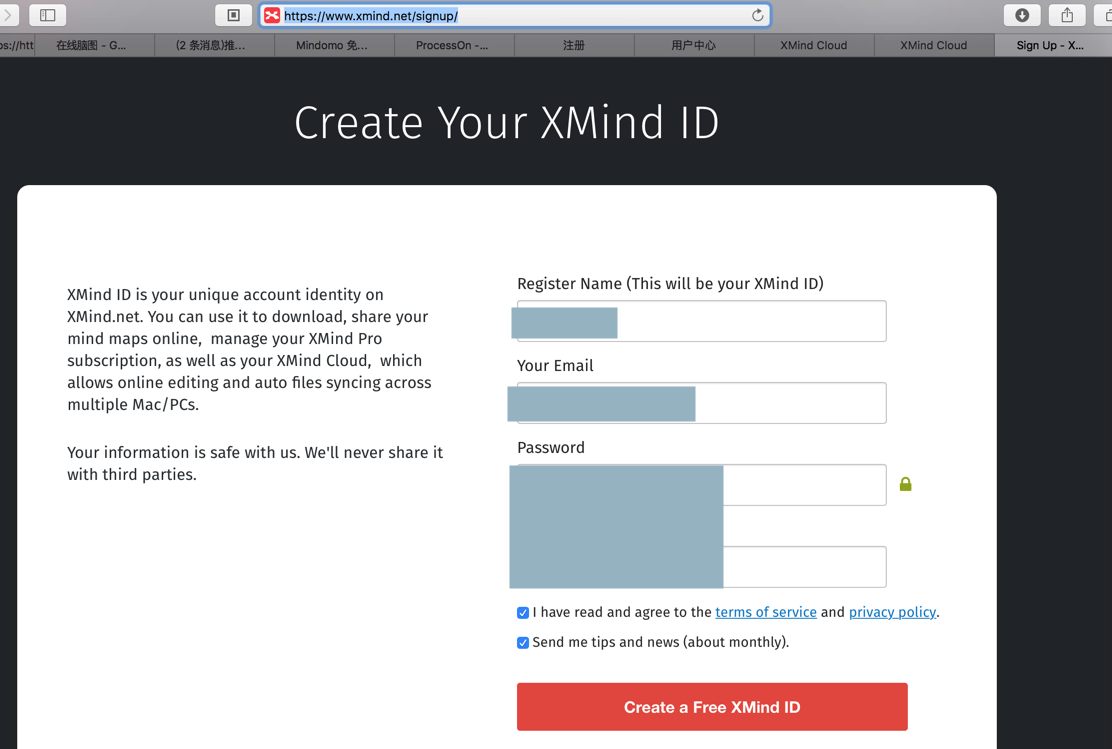Focus the Password input field
Screen dimensions: 1112x749
701,484
